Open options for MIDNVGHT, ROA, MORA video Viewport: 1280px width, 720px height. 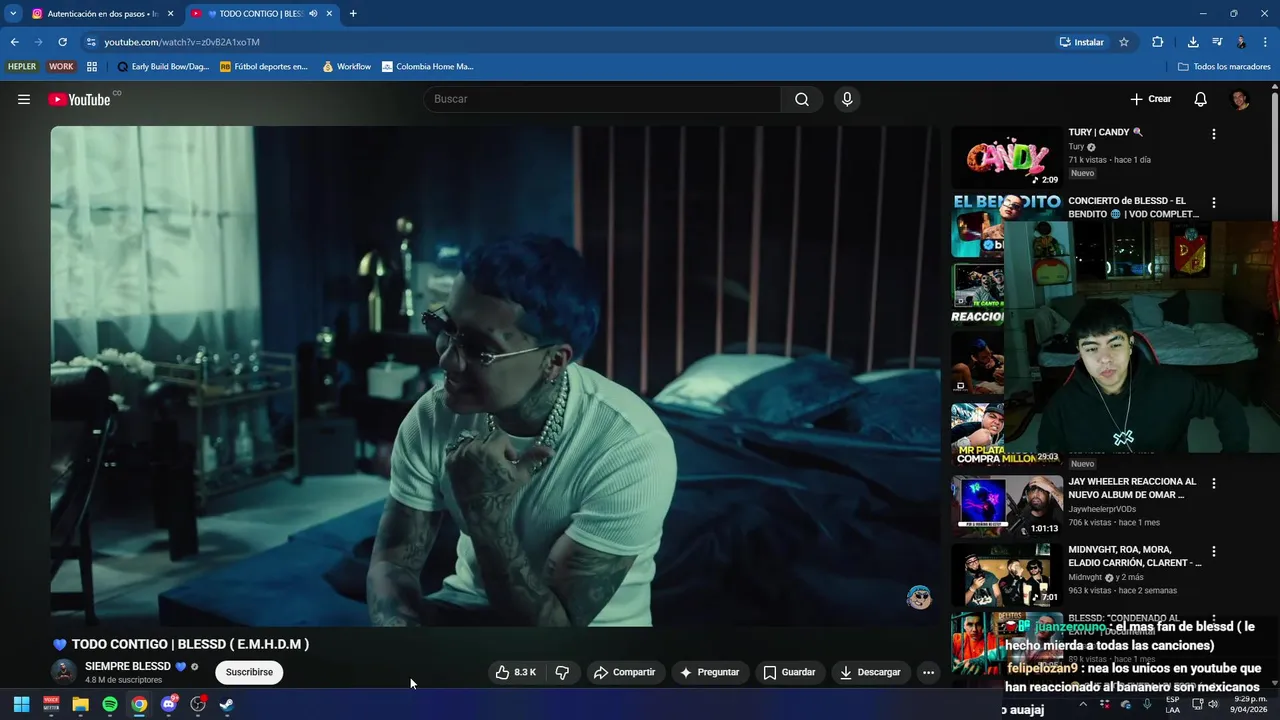(1214, 551)
